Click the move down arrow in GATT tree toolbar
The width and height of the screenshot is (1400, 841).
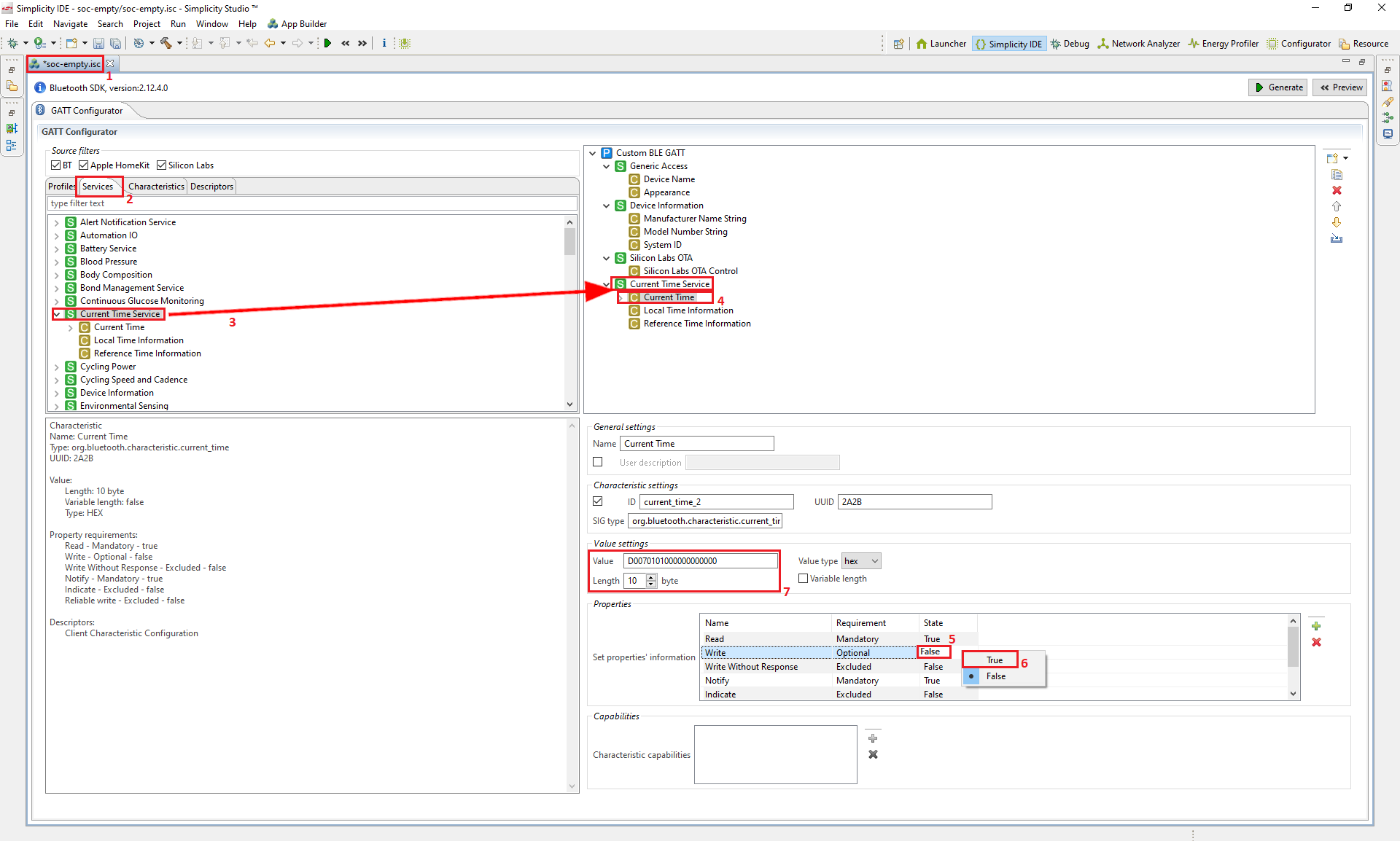coord(1337,222)
